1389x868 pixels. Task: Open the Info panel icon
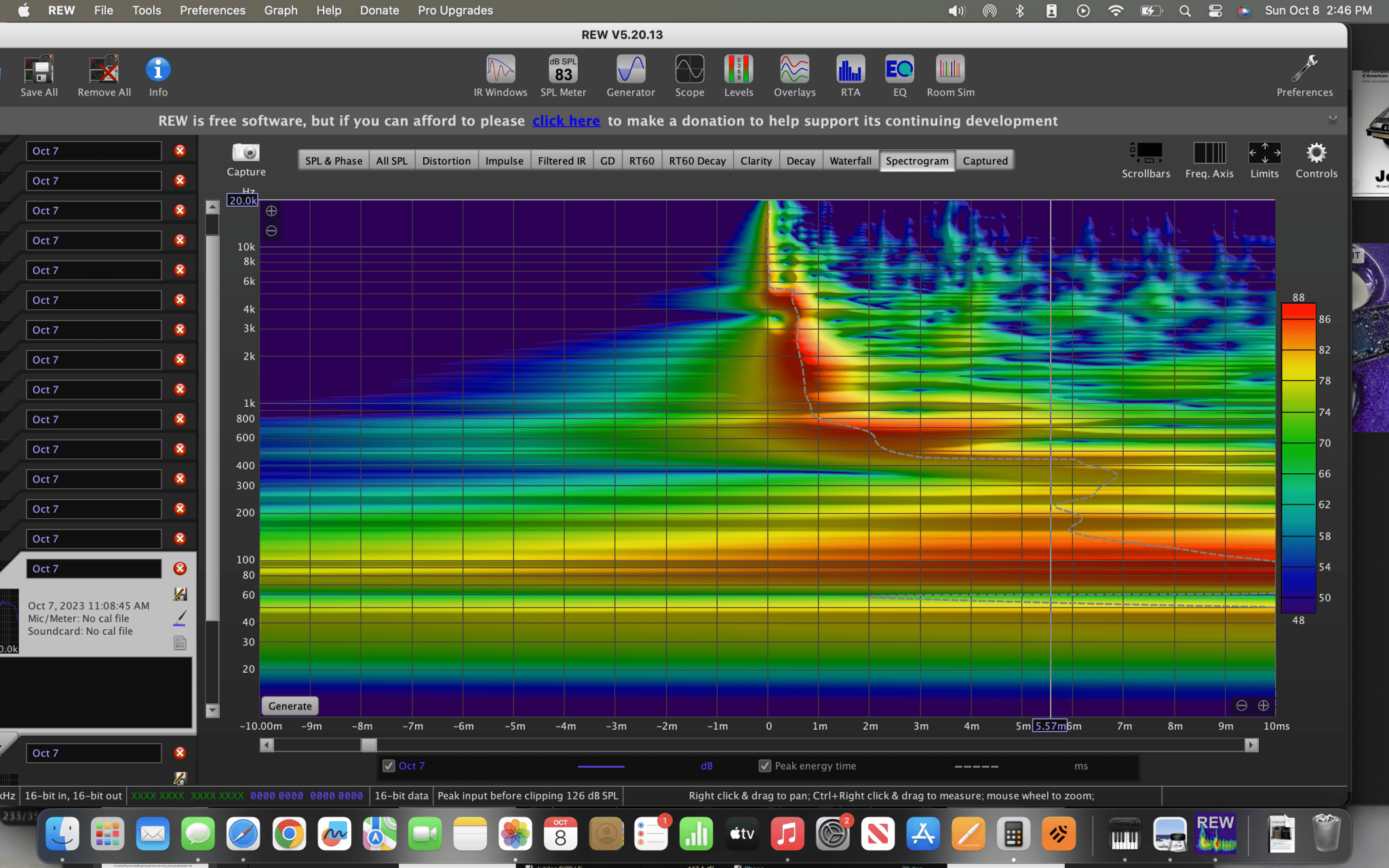point(158,75)
